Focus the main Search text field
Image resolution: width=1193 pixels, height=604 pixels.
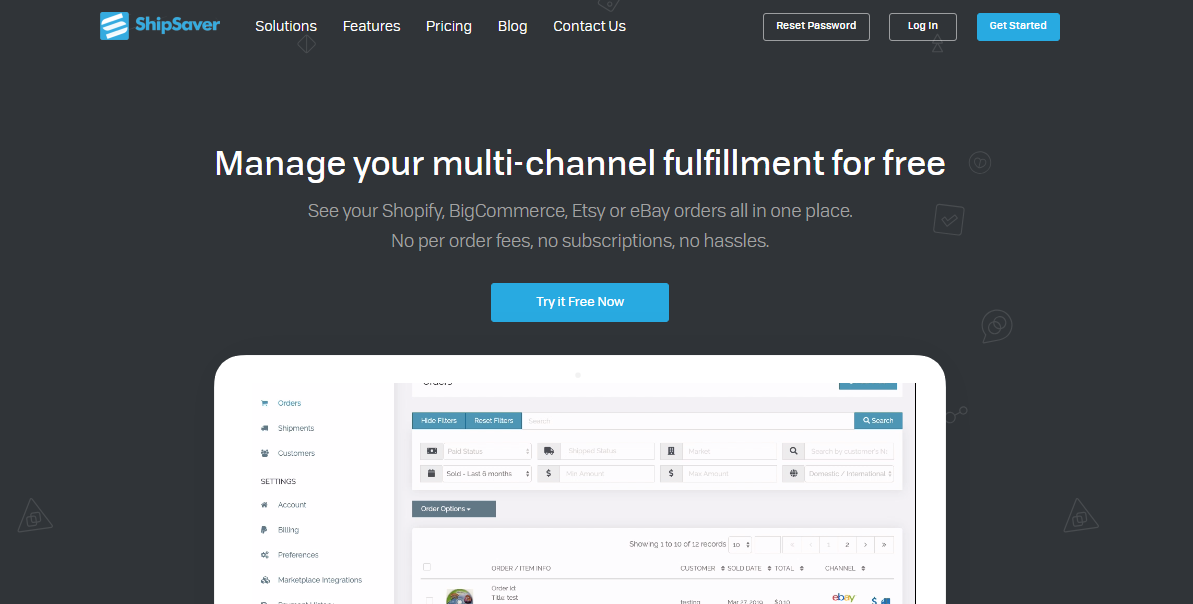(688, 421)
